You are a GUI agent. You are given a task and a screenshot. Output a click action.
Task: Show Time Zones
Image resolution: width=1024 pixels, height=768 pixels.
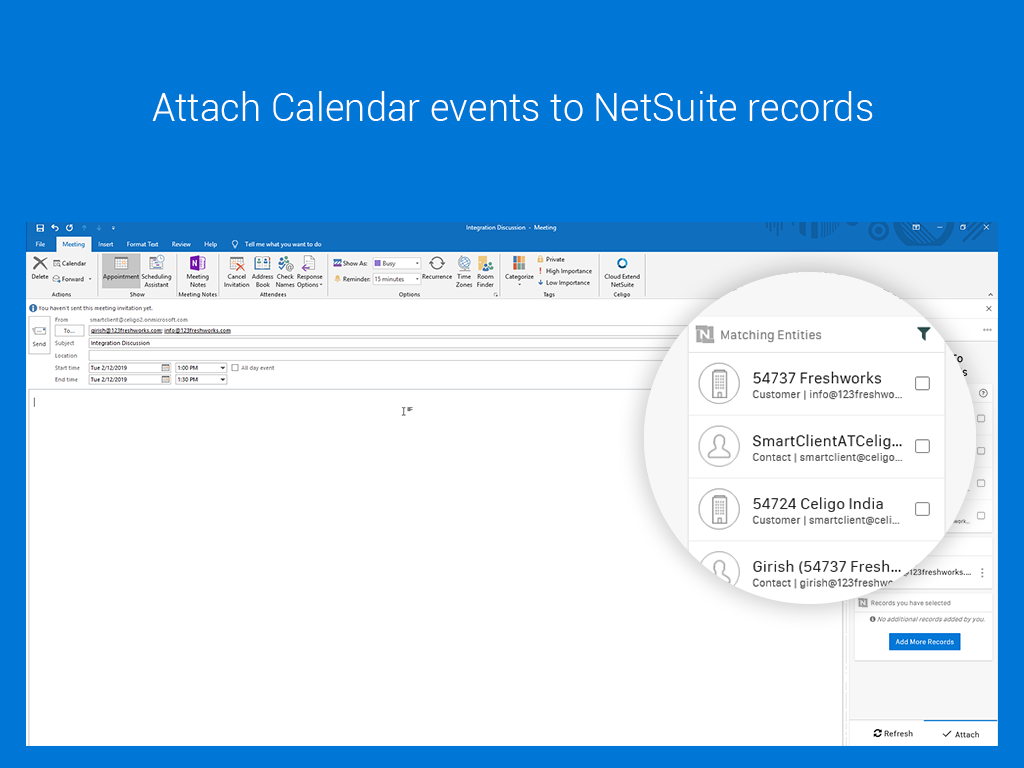(464, 271)
